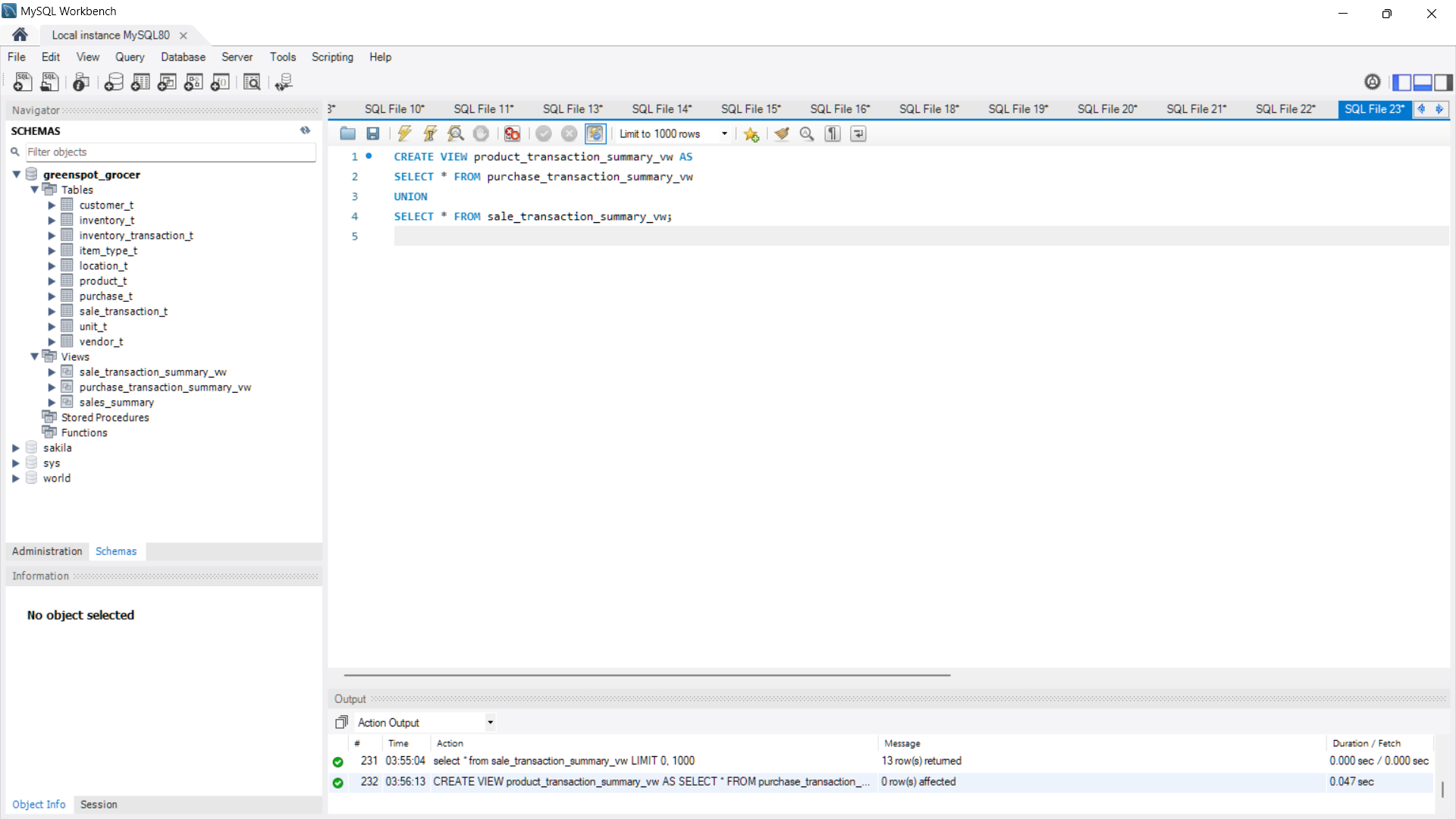Open the Scripting menu
Screen dimensions: 1456x819
(x=332, y=57)
